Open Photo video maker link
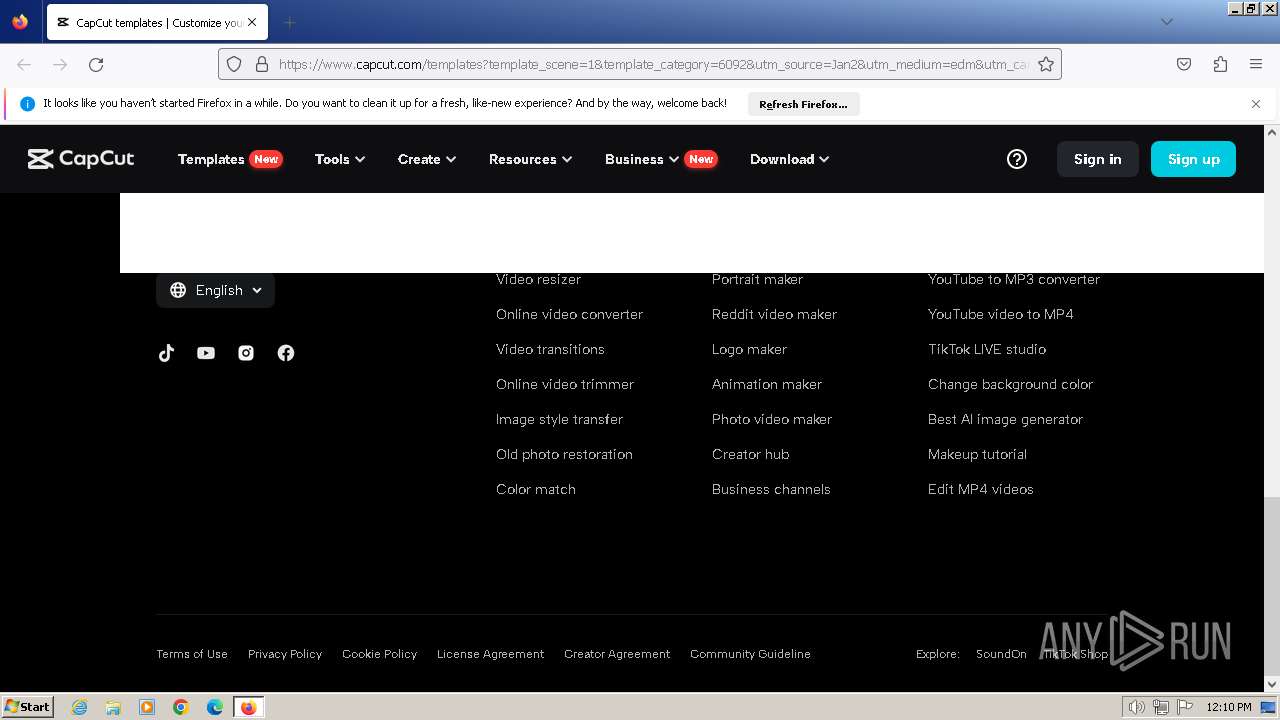The image size is (1280, 720). pyautogui.click(x=772, y=419)
